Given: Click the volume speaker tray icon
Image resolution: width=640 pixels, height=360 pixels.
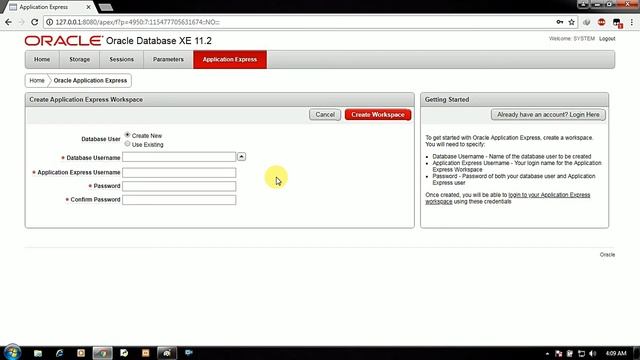Looking at the screenshot, I should tap(593, 353).
